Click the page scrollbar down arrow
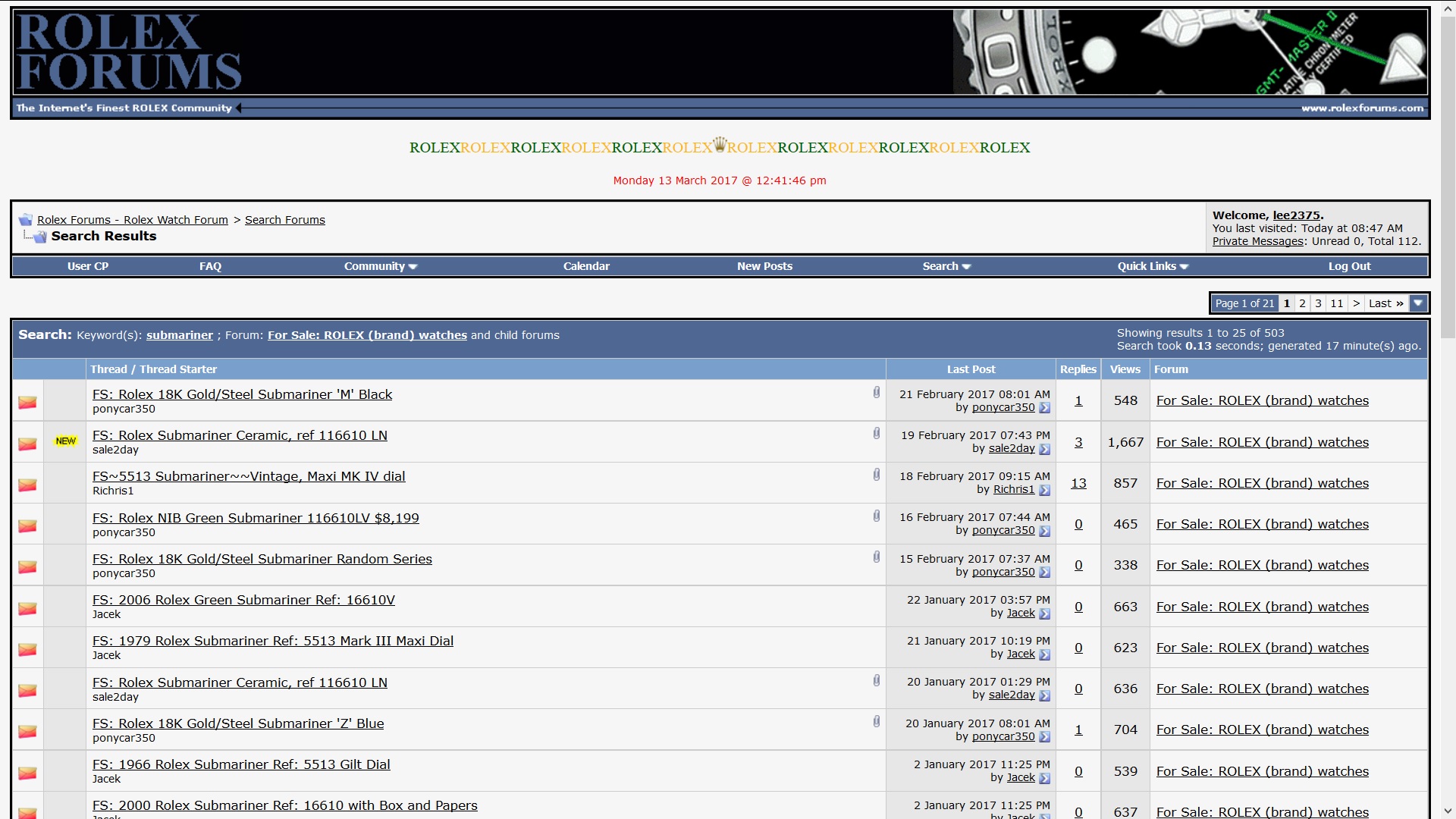1456x819 pixels. tap(1448, 811)
